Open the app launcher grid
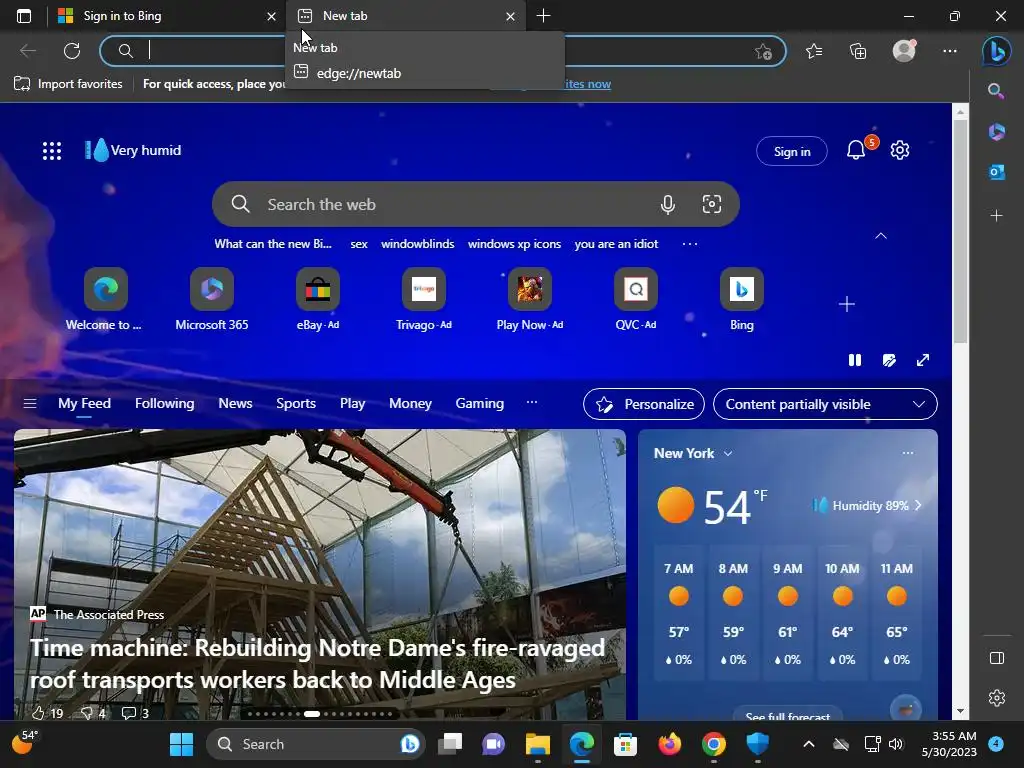 pos(52,151)
